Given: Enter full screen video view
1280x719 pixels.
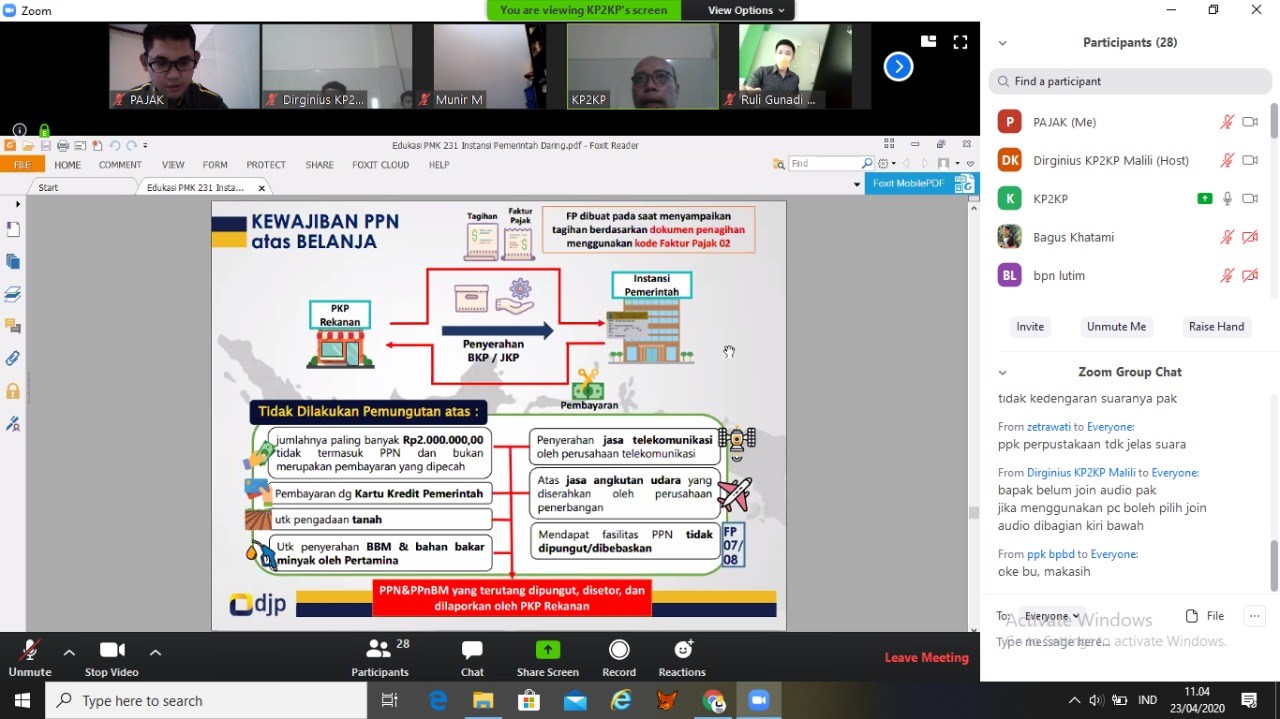Looking at the screenshot, I should tap(960, 42).
